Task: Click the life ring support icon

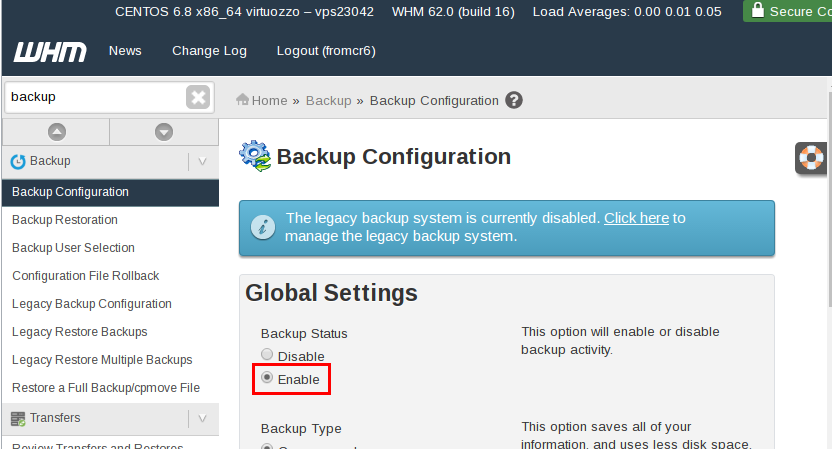Action: pyautogui.click(x=811, y=158)
